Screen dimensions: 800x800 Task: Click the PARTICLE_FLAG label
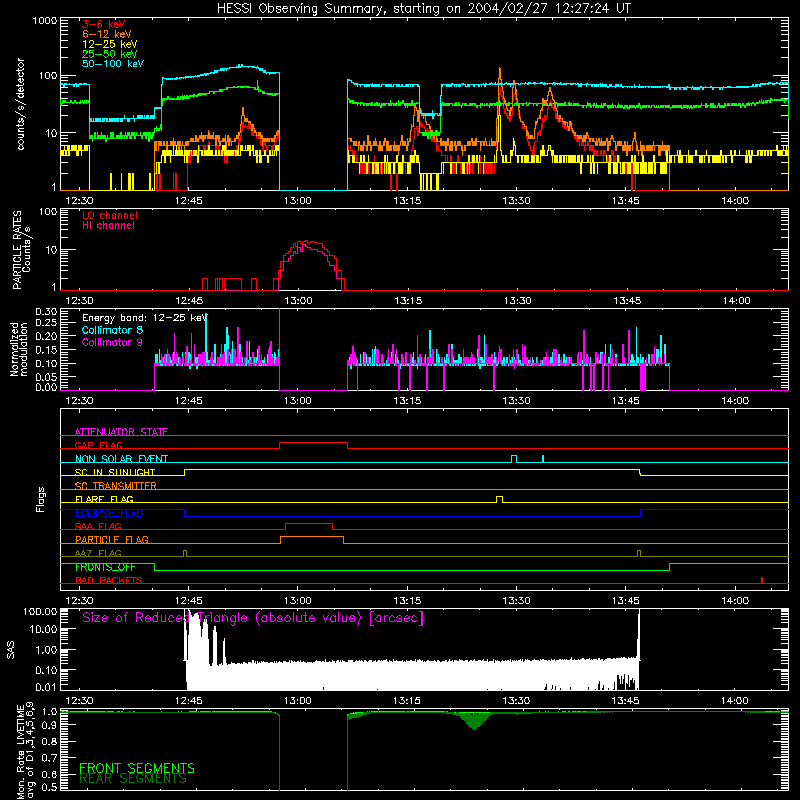(x=112, y=539)
